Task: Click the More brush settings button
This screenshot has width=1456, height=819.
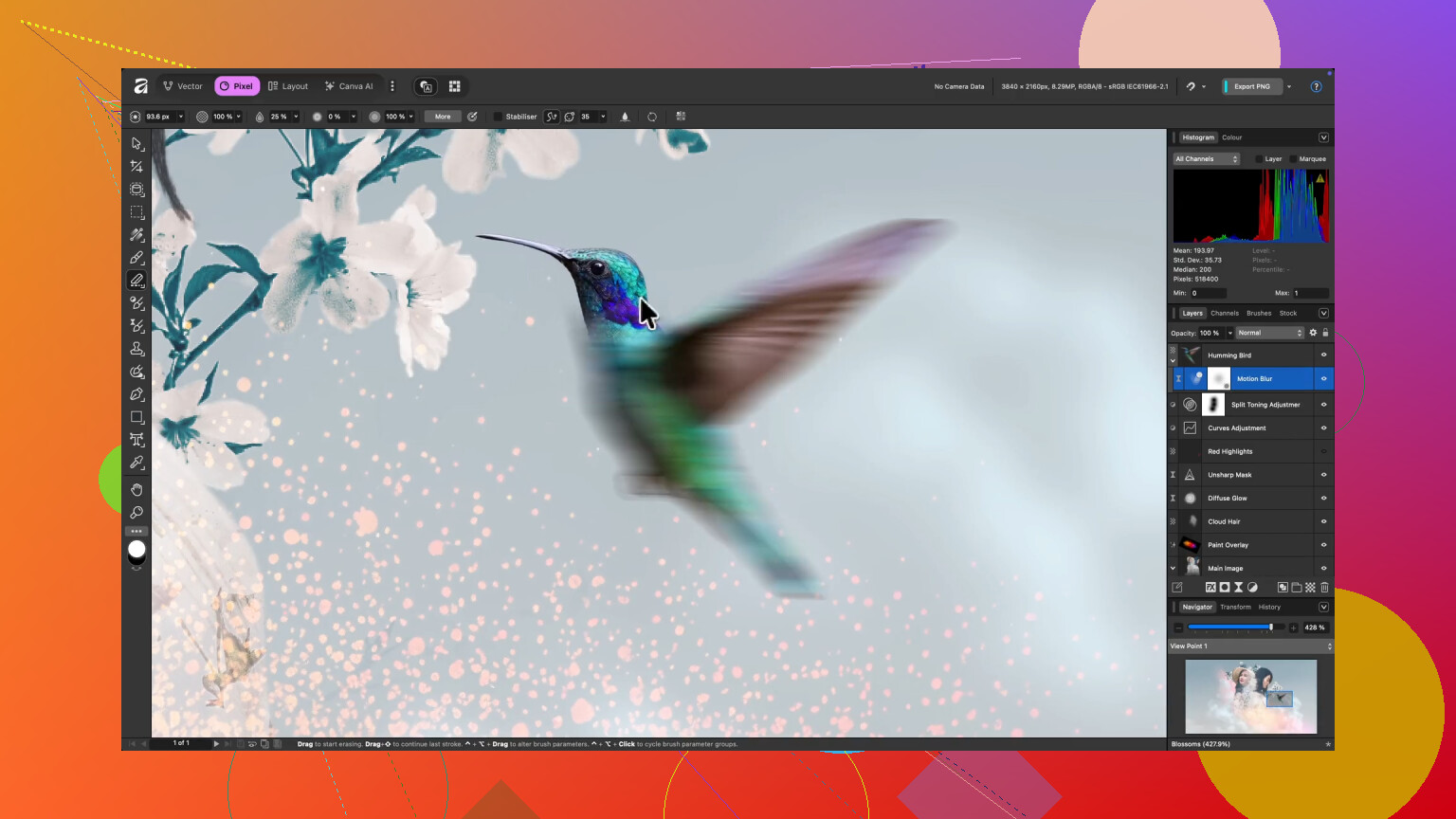Action: click(442, 117)
